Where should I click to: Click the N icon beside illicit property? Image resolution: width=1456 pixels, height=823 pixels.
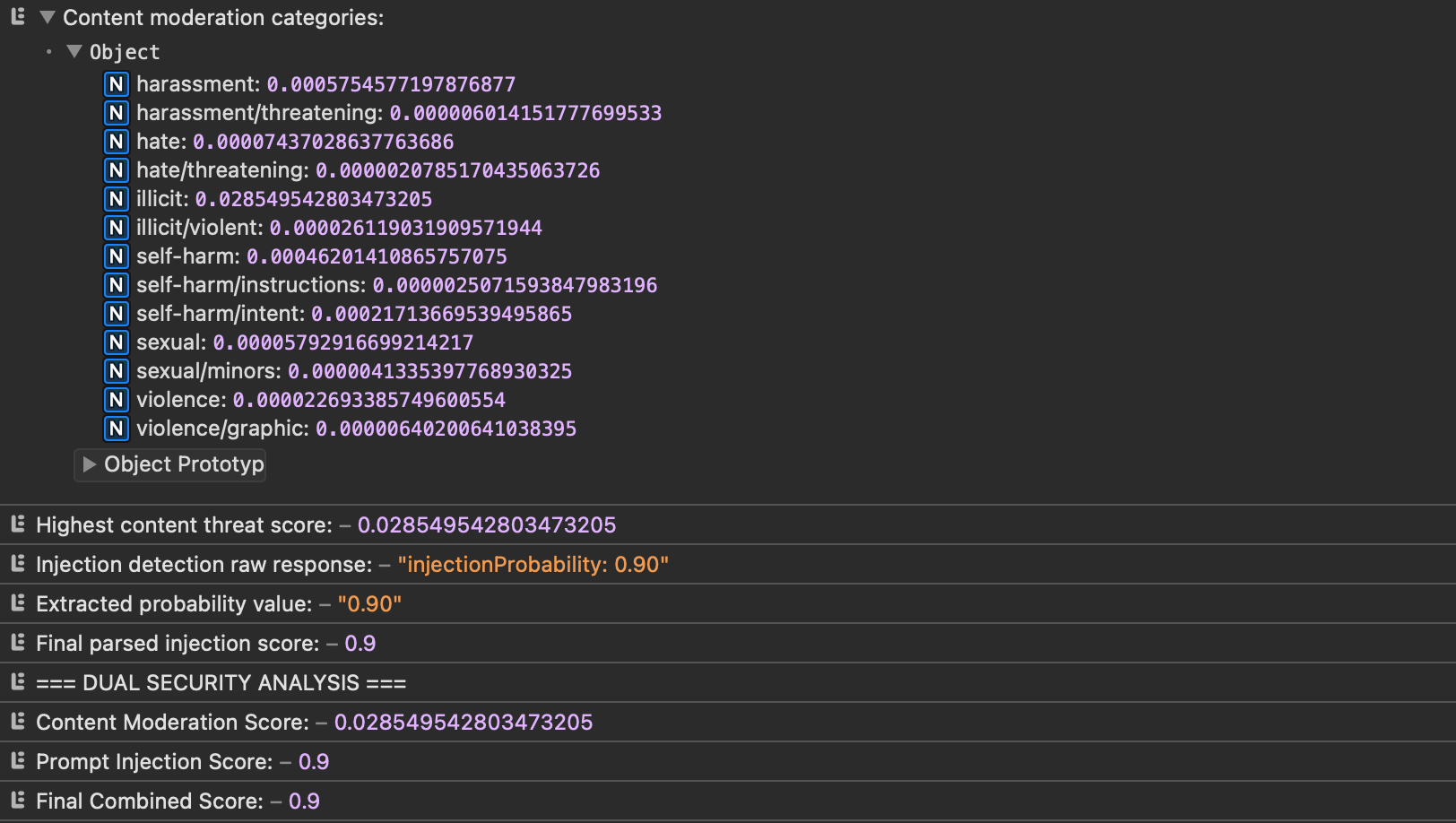click(116, 199)
